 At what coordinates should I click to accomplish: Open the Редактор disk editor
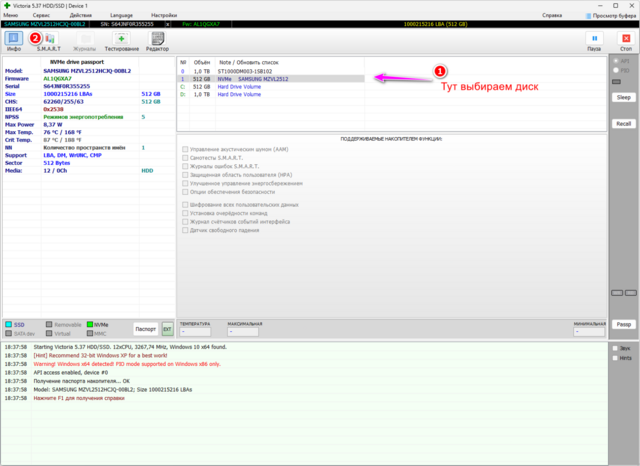click(x=157, y=40)
